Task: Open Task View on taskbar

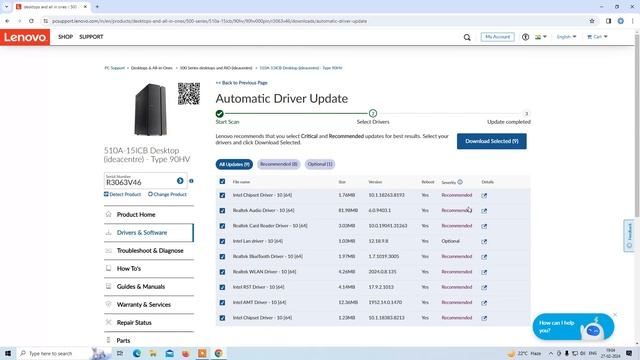Action: (x=120, y=353)
